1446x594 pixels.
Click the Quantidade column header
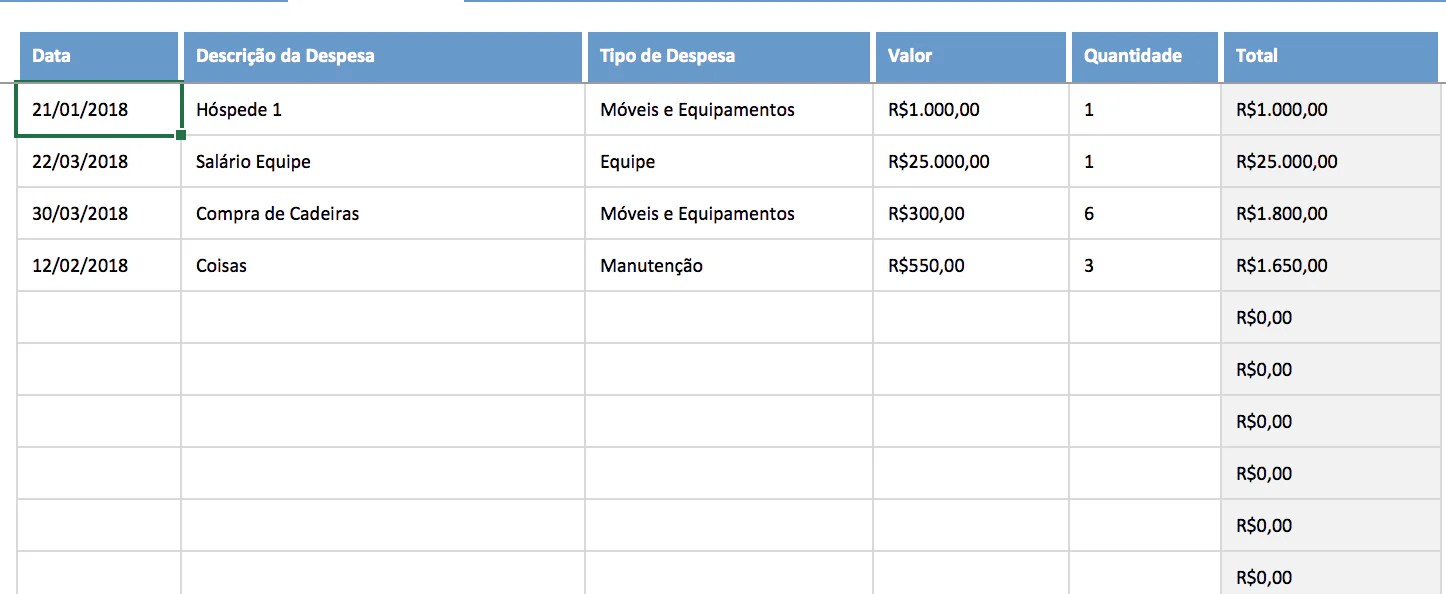coord(1144,56)
